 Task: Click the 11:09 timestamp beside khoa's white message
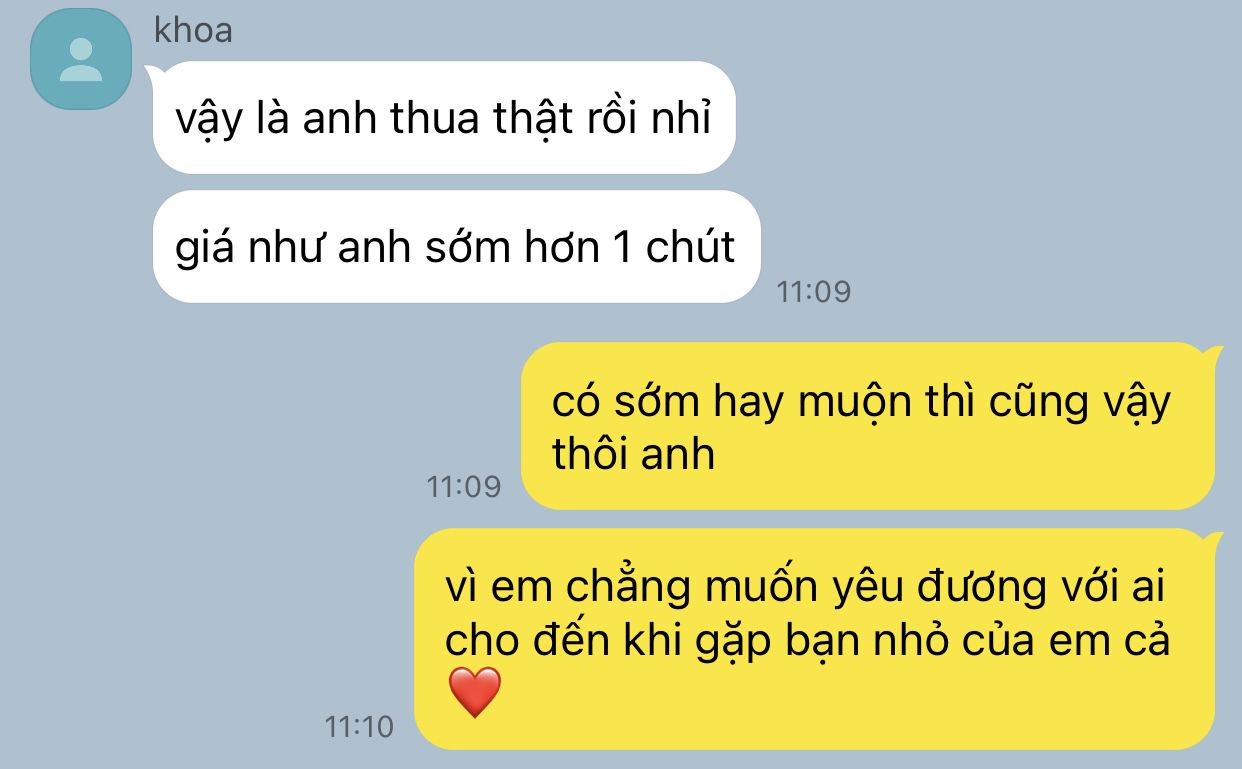click(814, 291)
